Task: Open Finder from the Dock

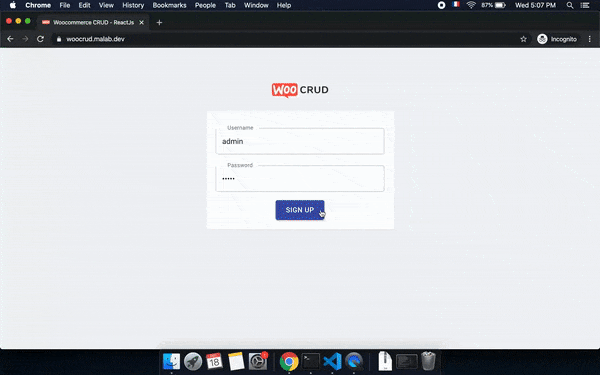Action: coord(171,361)
